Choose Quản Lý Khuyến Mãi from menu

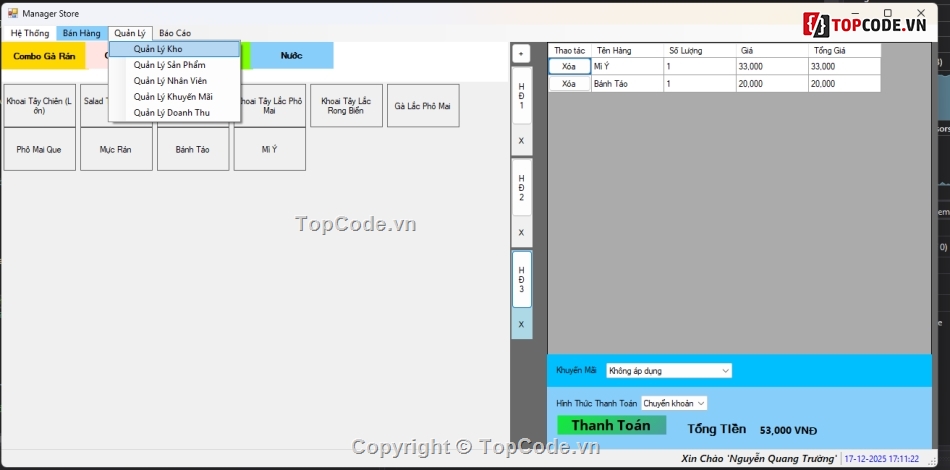(174, 97)
